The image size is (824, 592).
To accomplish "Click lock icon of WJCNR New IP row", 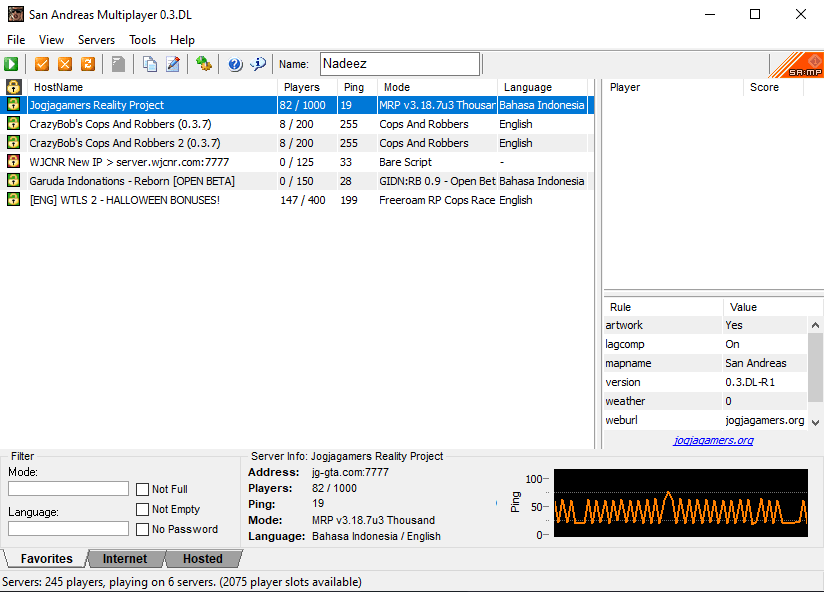I will coord(13,161).
